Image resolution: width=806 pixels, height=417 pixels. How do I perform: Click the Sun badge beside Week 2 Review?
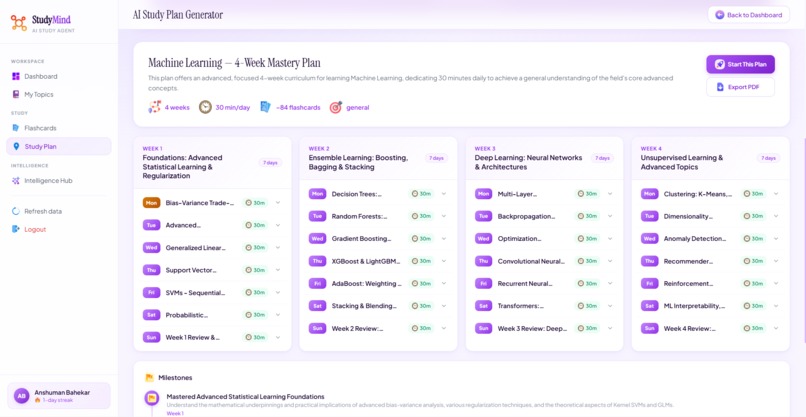pyautogui.click(x=317, y=328)
